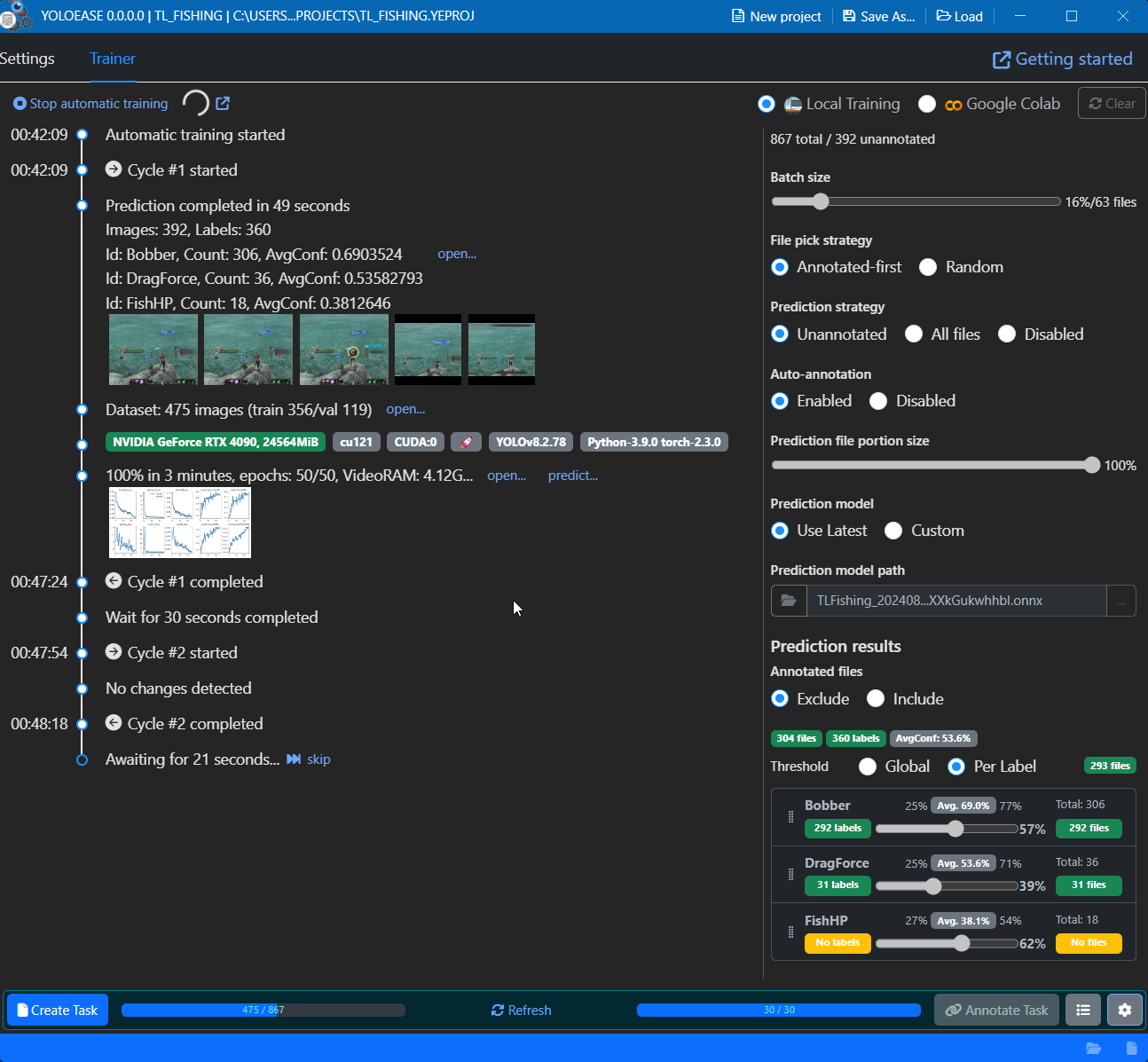The height and width of the screenshot is (1062, 1148).
Task: Click the Refresh button
Action: click(x=521, y=1011)
